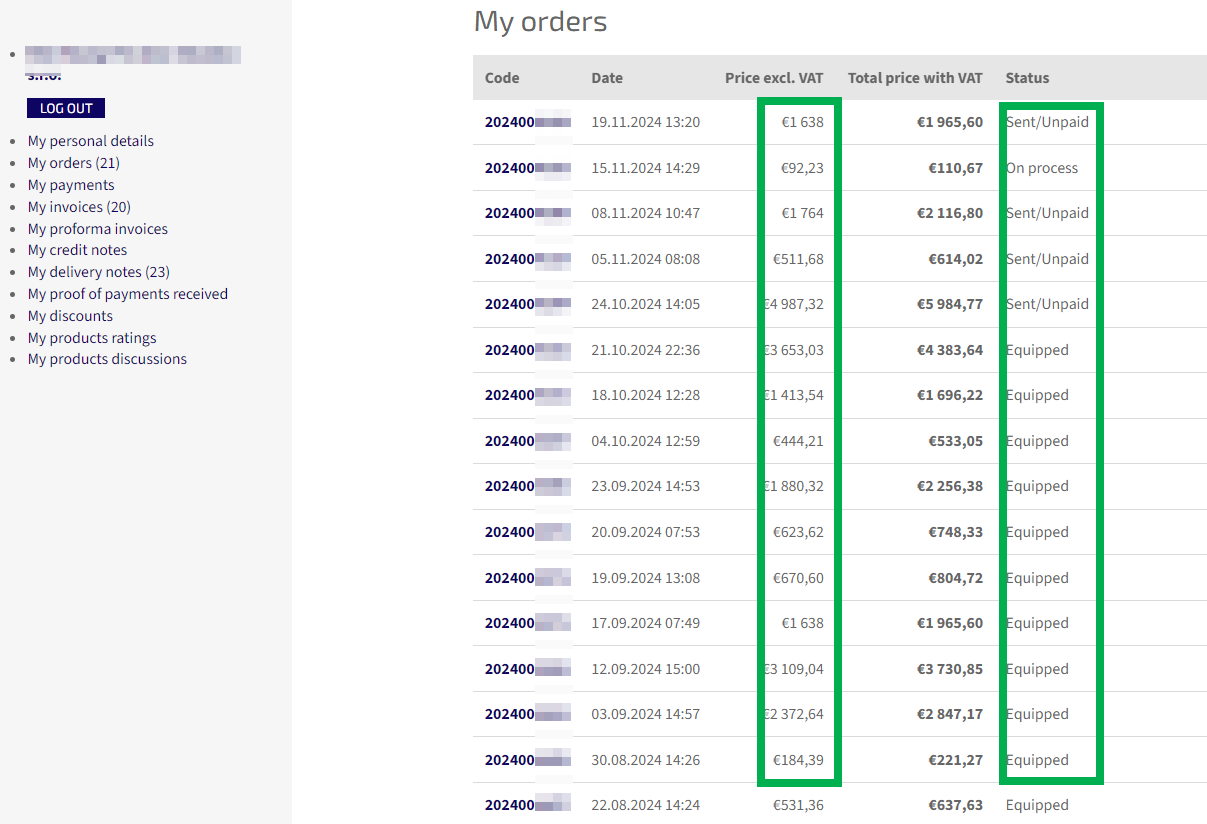Open My products ratings link
Image resolution: width=1207 pixels, height=824 pixels.
coord(92,338)
